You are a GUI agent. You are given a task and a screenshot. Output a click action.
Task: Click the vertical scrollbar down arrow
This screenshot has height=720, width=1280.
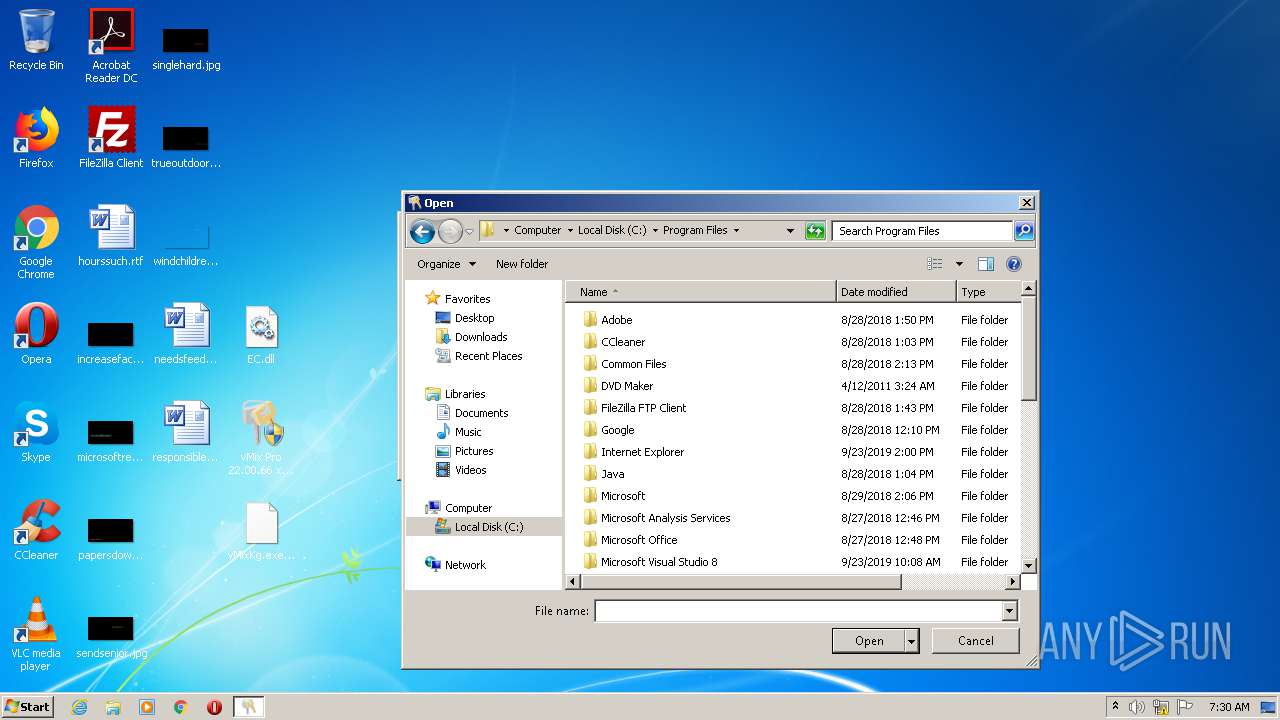(x=1029, y=566)
